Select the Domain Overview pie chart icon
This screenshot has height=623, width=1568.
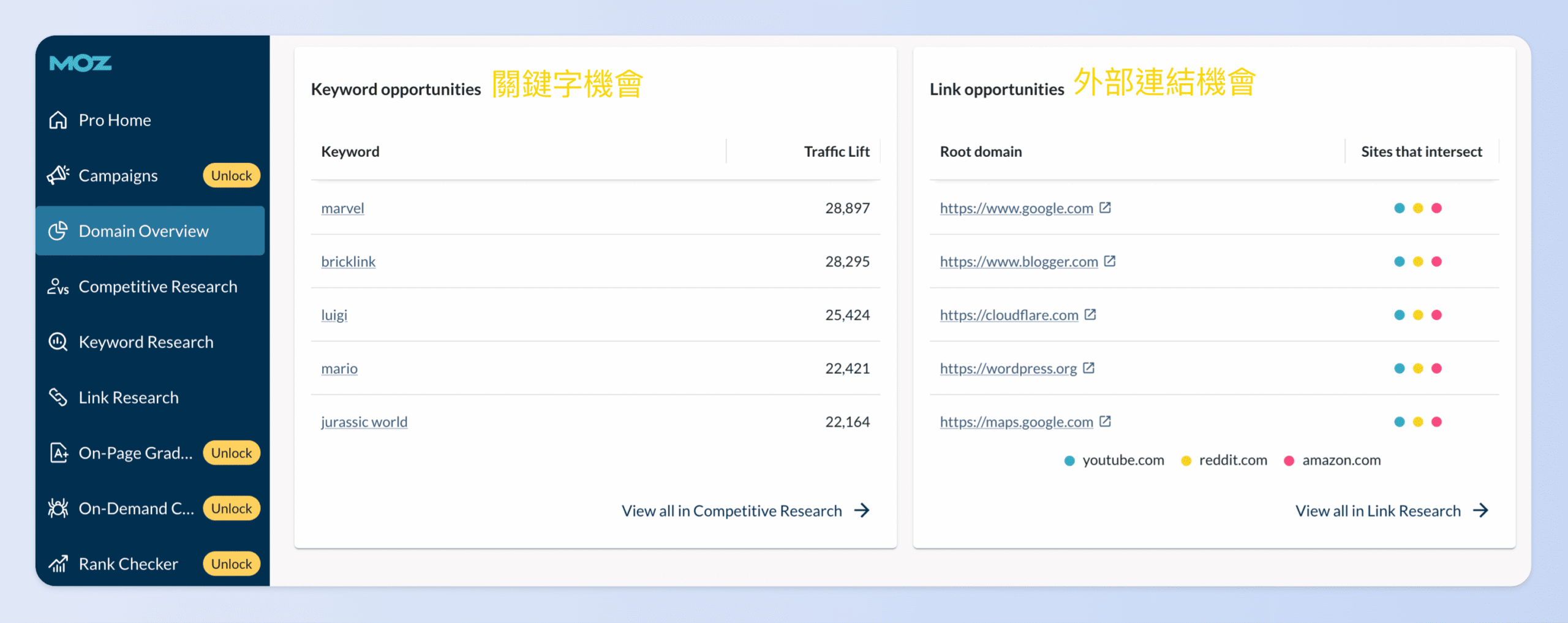58,231
